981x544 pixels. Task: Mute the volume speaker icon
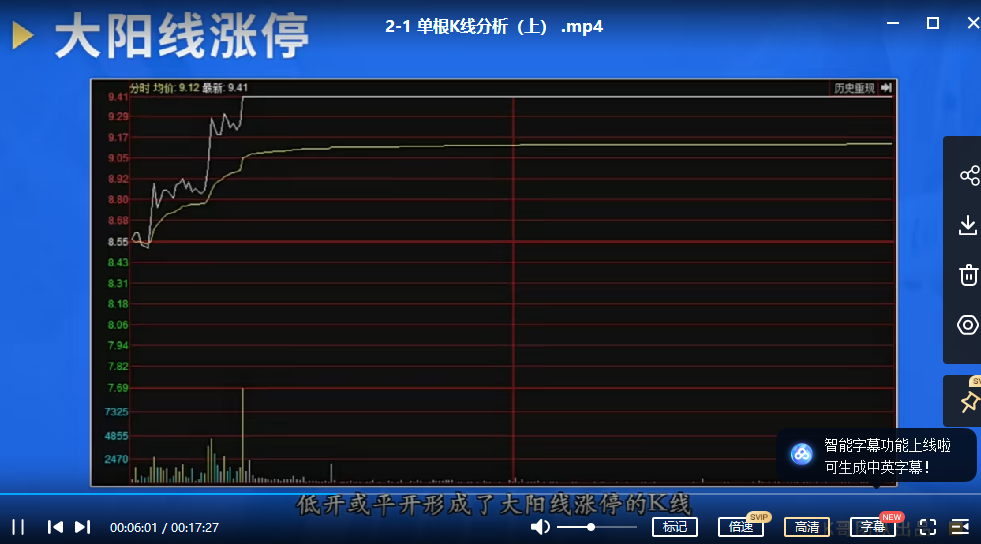pyautogui.click(x=540, y=527)
